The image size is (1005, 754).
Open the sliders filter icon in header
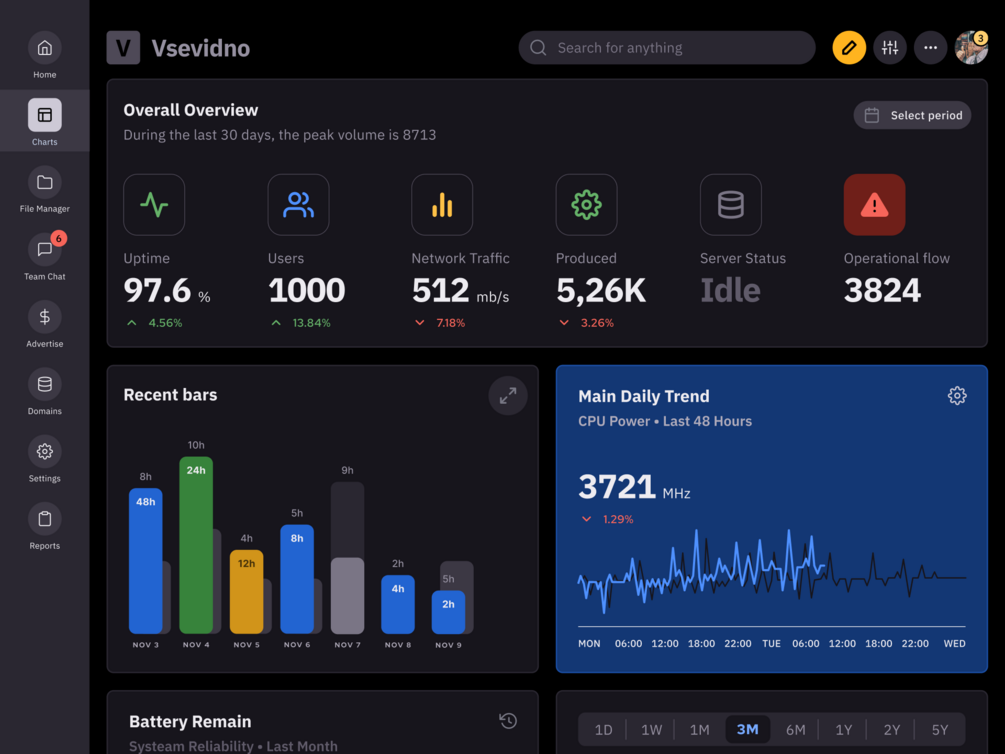click(x=890, y=47)
